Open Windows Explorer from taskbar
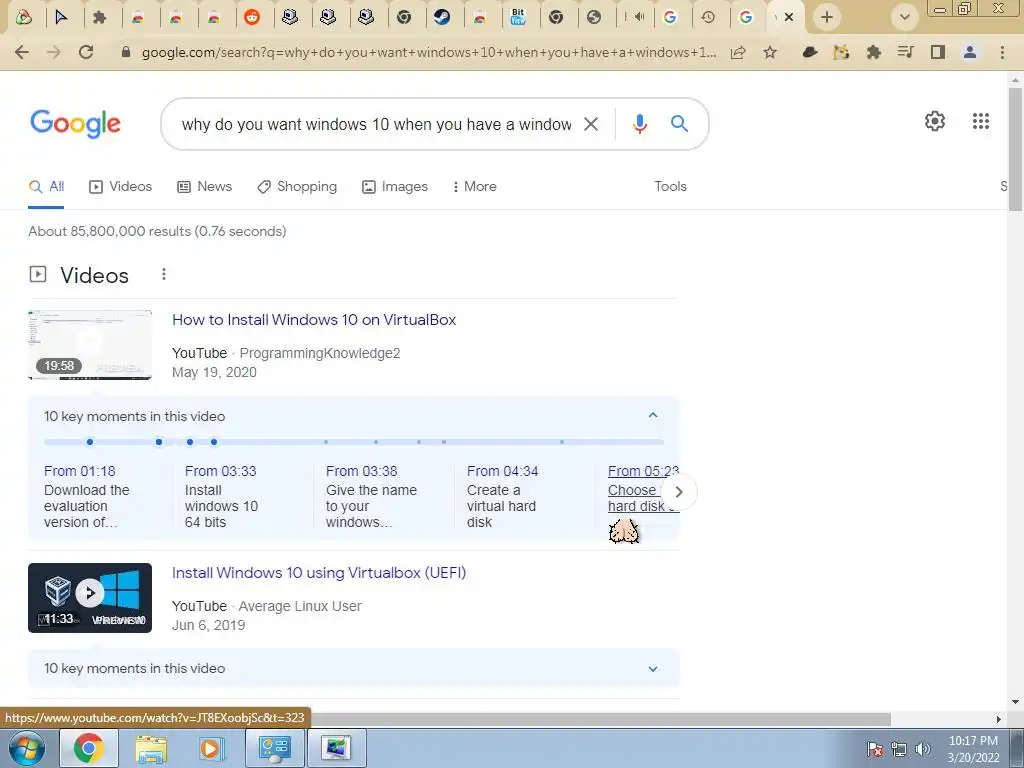1024x768 pixels. coord(151,748)
